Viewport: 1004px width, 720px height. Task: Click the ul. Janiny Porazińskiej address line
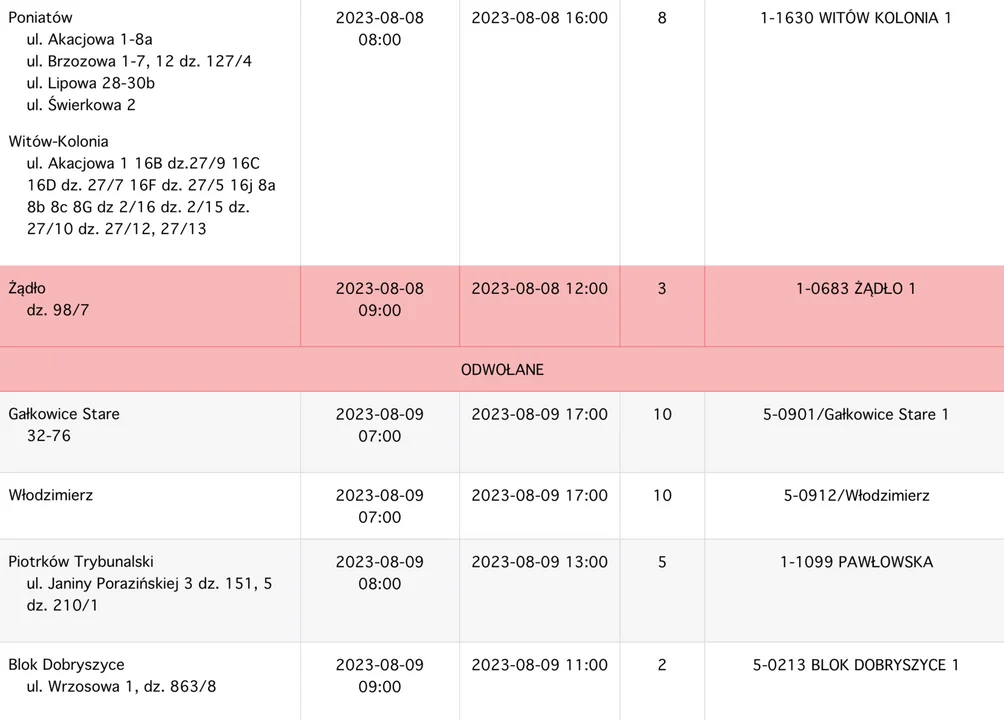(149, 583)
